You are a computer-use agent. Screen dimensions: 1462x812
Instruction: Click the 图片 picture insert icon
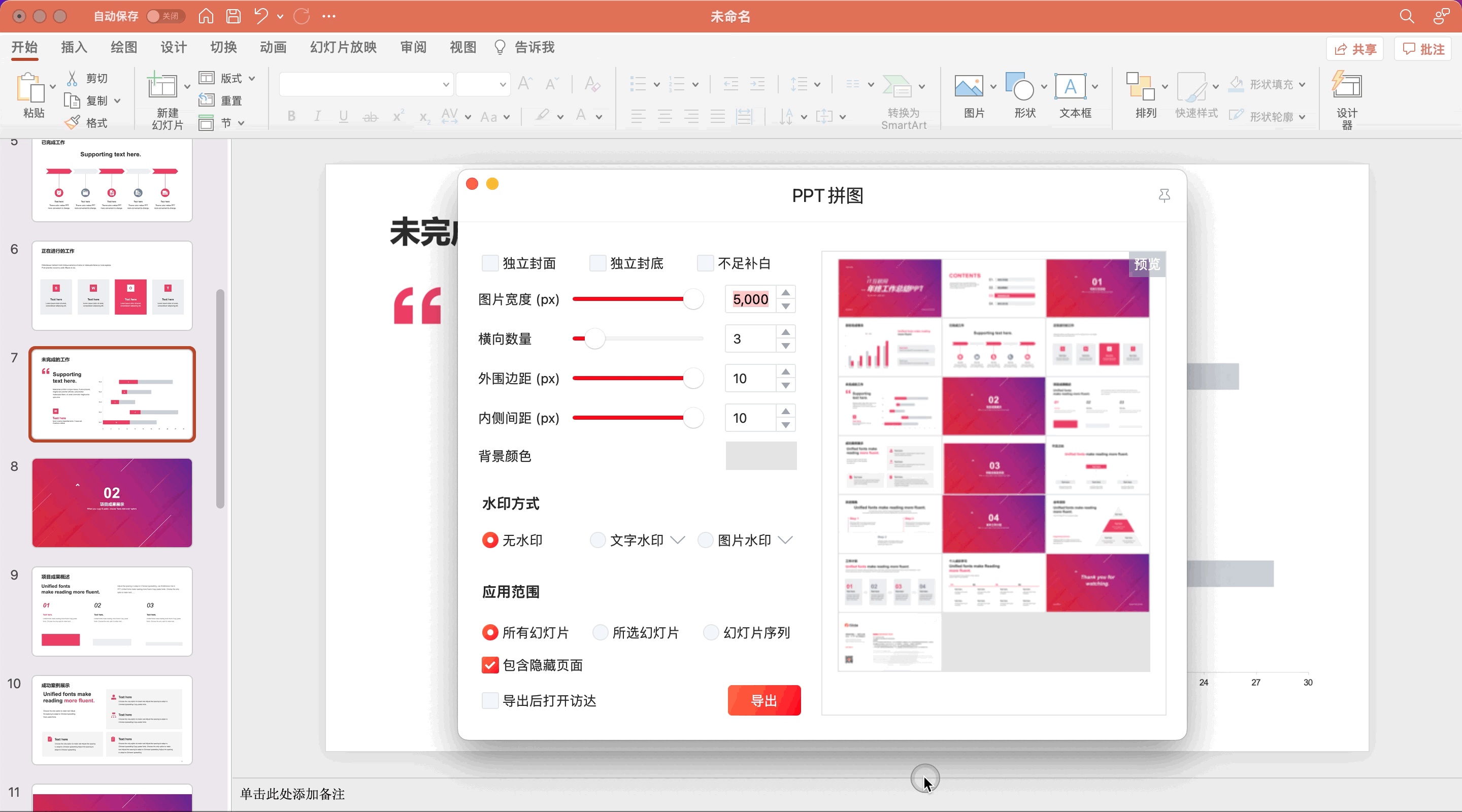click(x=969, y=86)
